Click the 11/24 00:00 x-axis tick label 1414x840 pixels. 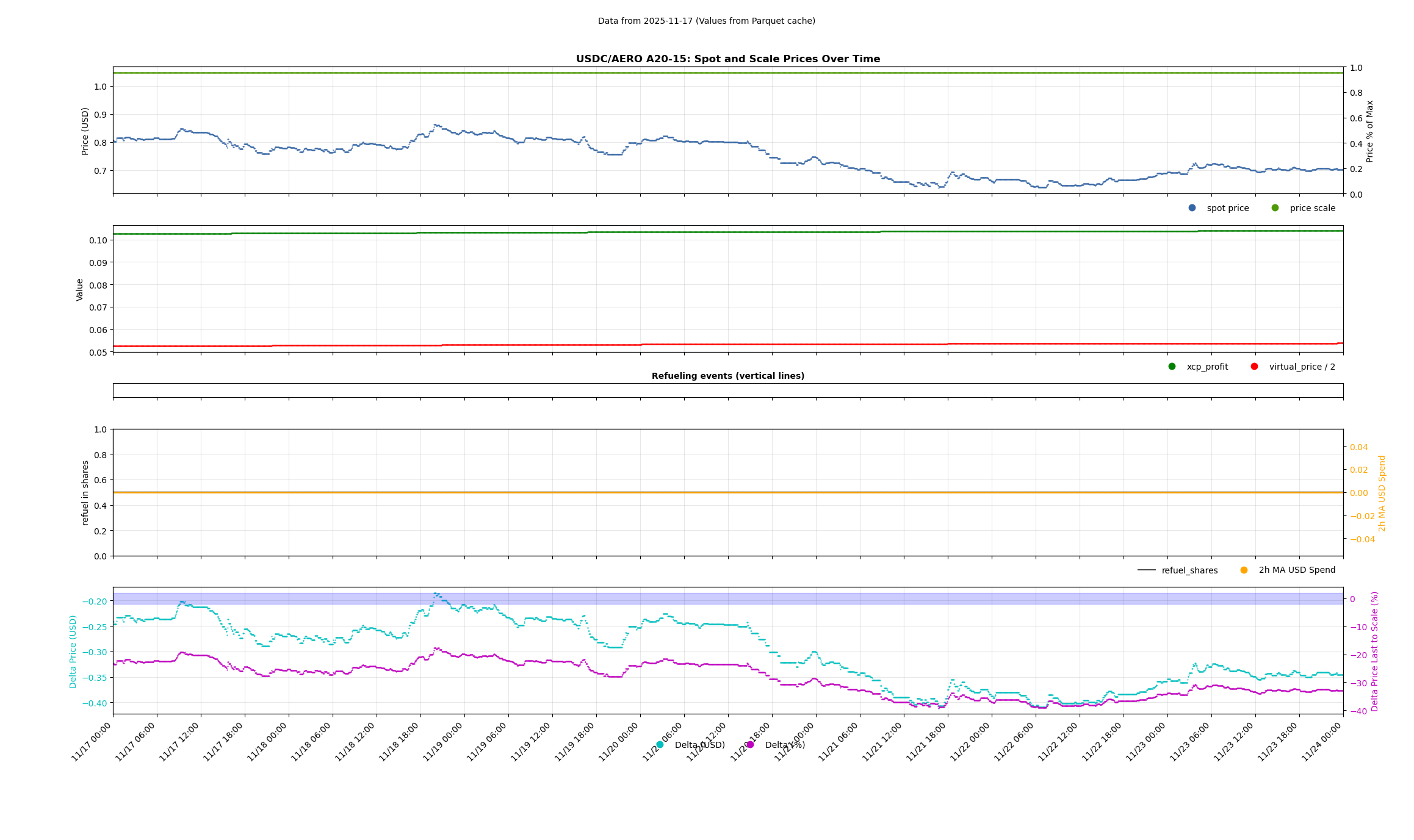1322,742
